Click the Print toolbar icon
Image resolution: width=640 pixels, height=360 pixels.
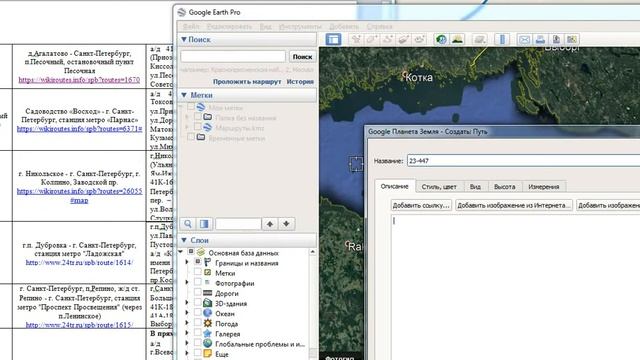point(540,39)
